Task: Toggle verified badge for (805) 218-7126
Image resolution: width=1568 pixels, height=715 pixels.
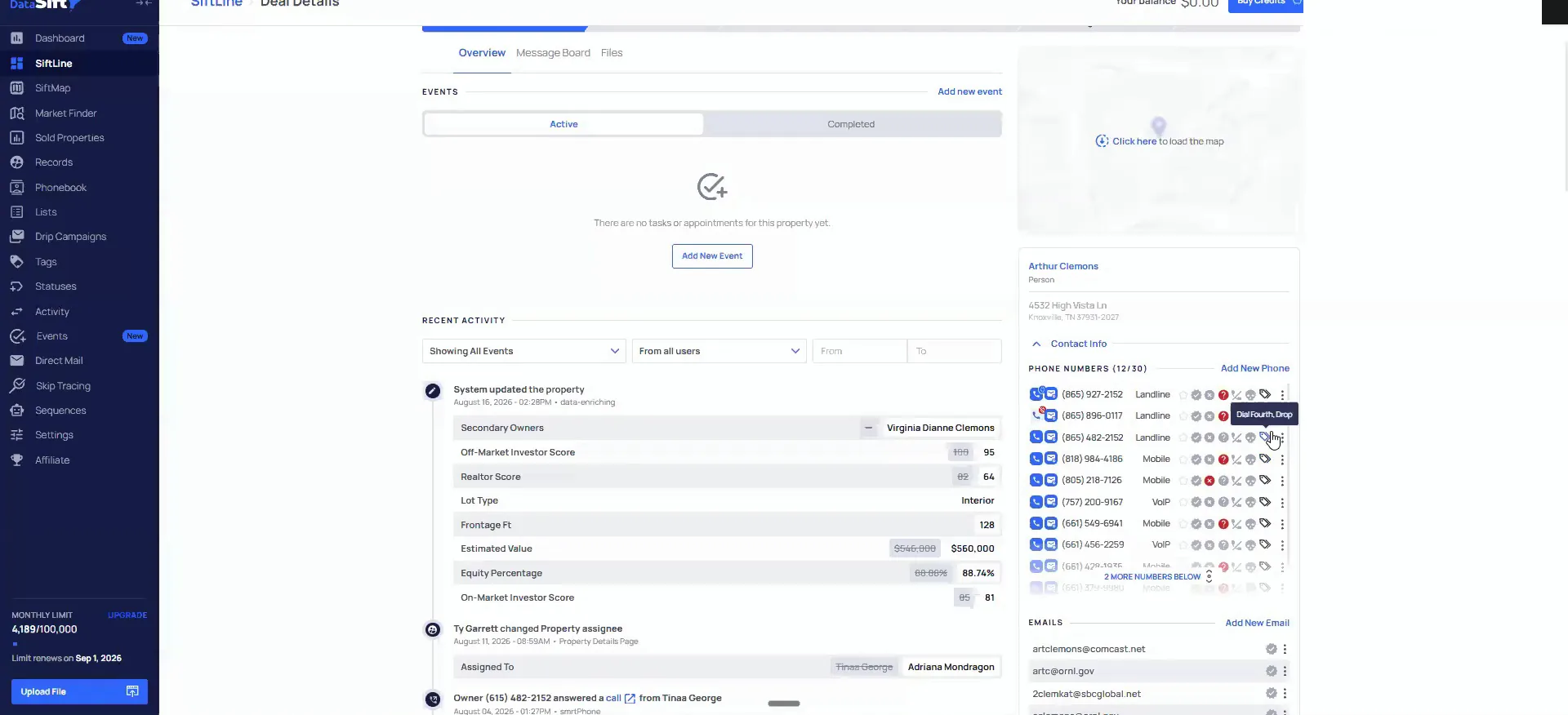Action: coord(1196,481)
